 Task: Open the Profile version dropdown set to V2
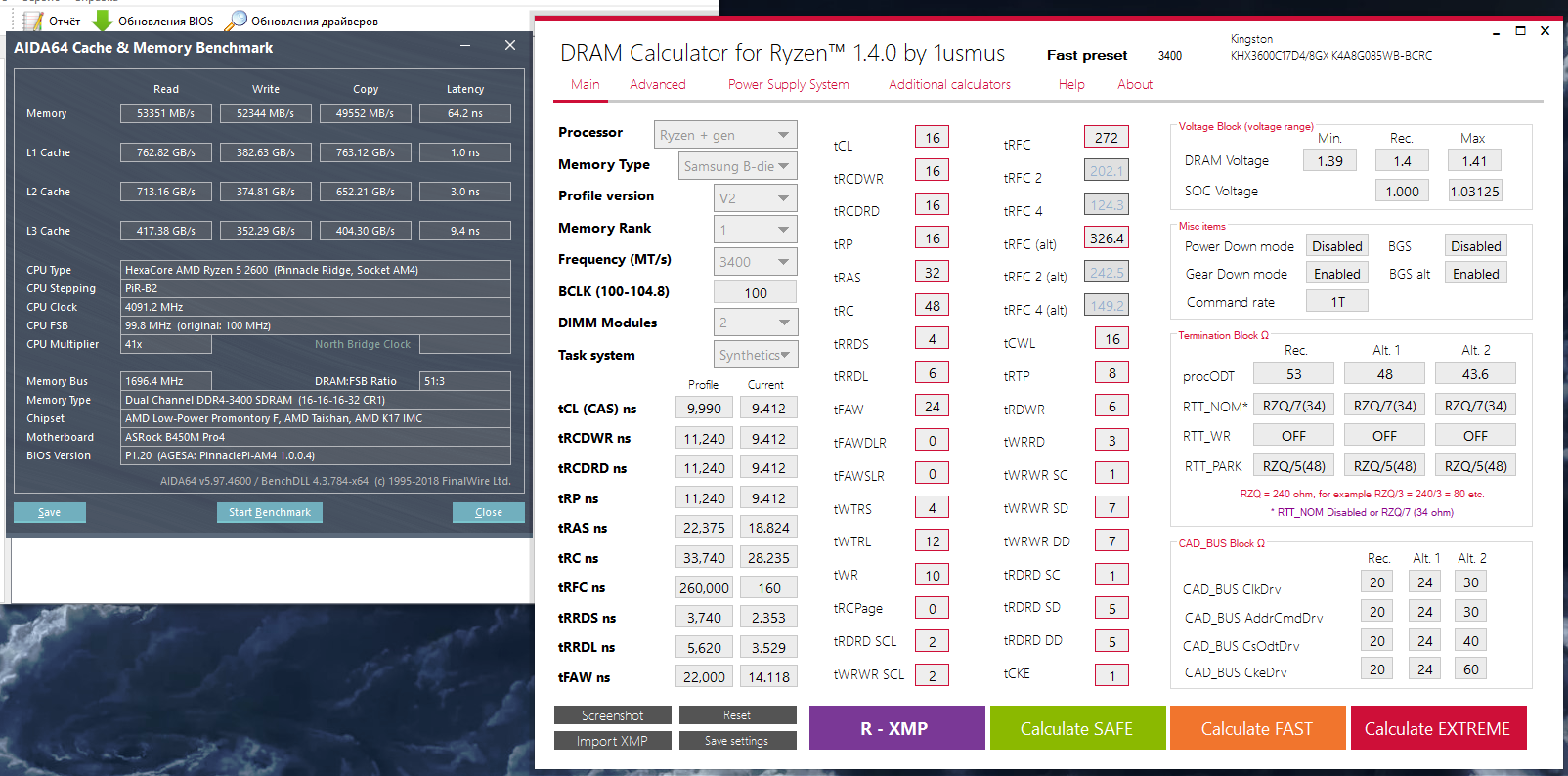point(755,198)
